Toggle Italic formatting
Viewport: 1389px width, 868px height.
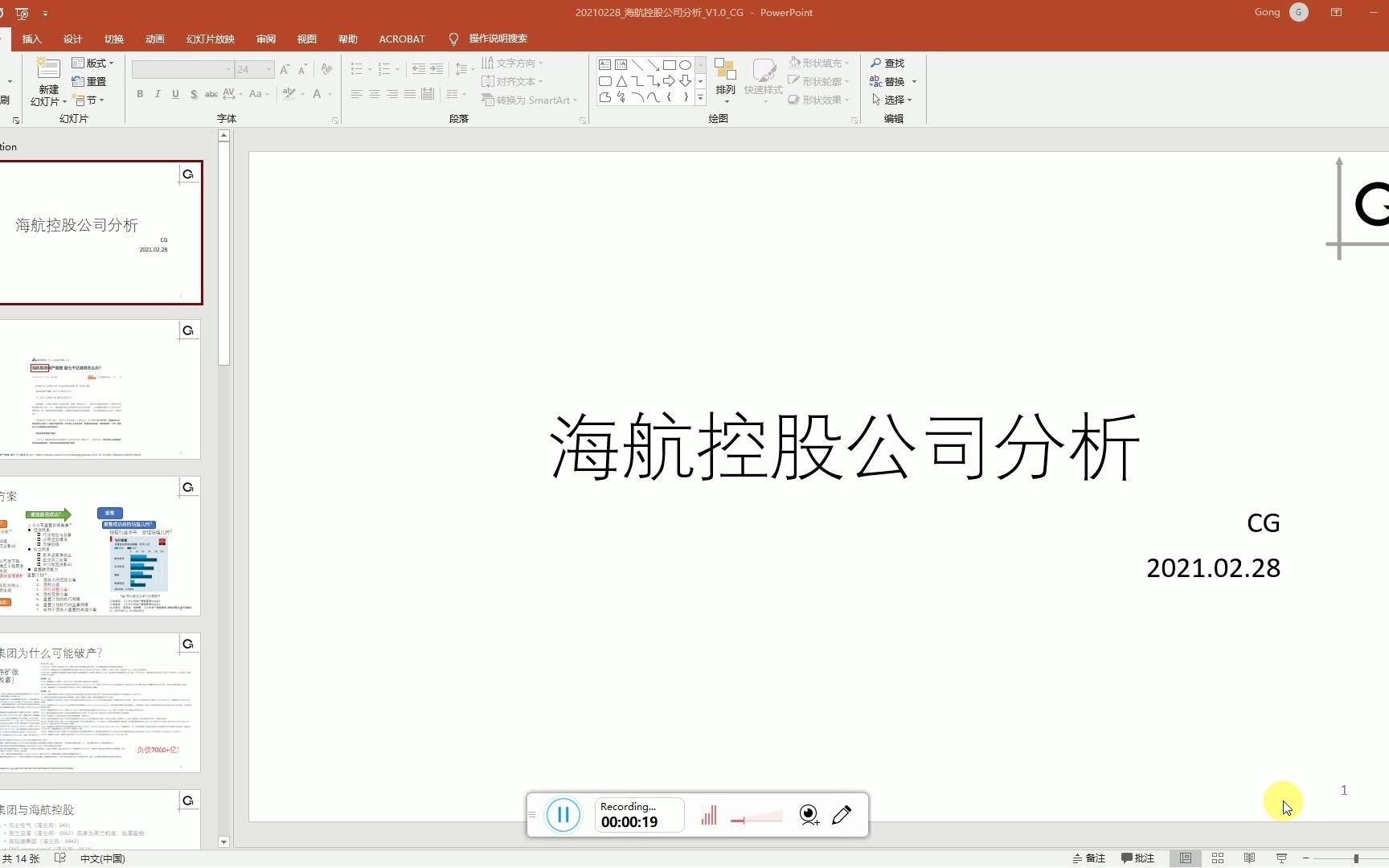tap(158, 94)
